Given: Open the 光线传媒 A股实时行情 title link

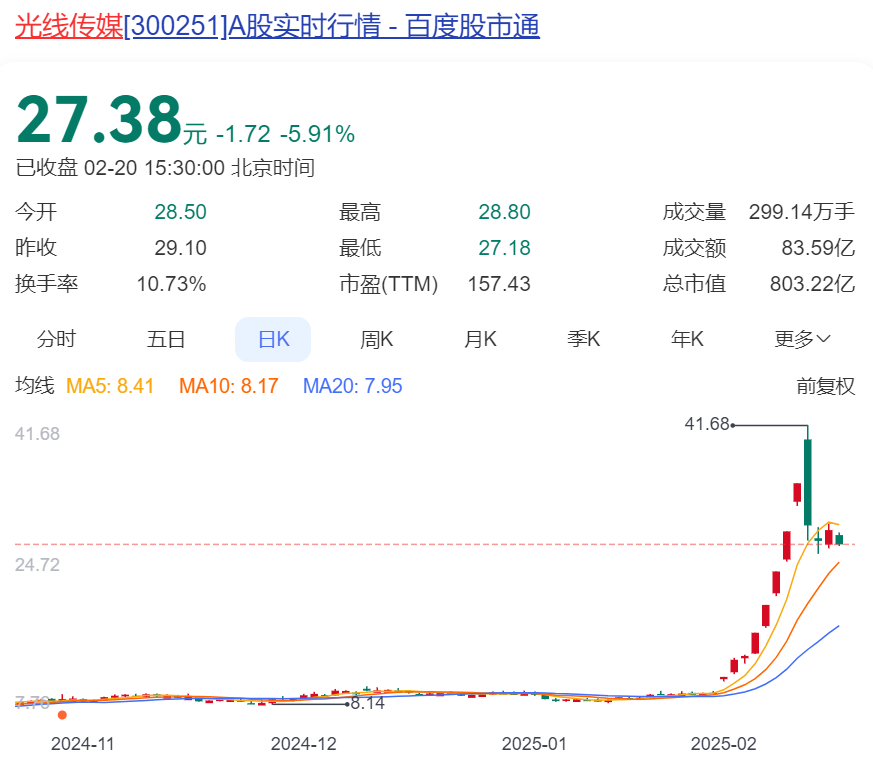Looking at the screenshot, I should [277, 26].
